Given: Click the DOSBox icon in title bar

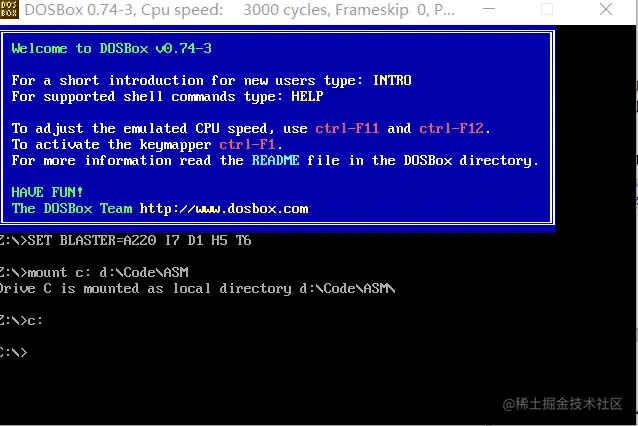Looking at the screenshot, I should (9, 9).
